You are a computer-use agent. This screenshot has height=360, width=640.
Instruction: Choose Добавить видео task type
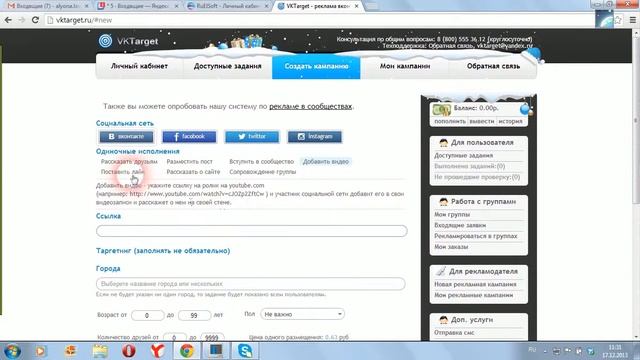(x=326, y=162)
